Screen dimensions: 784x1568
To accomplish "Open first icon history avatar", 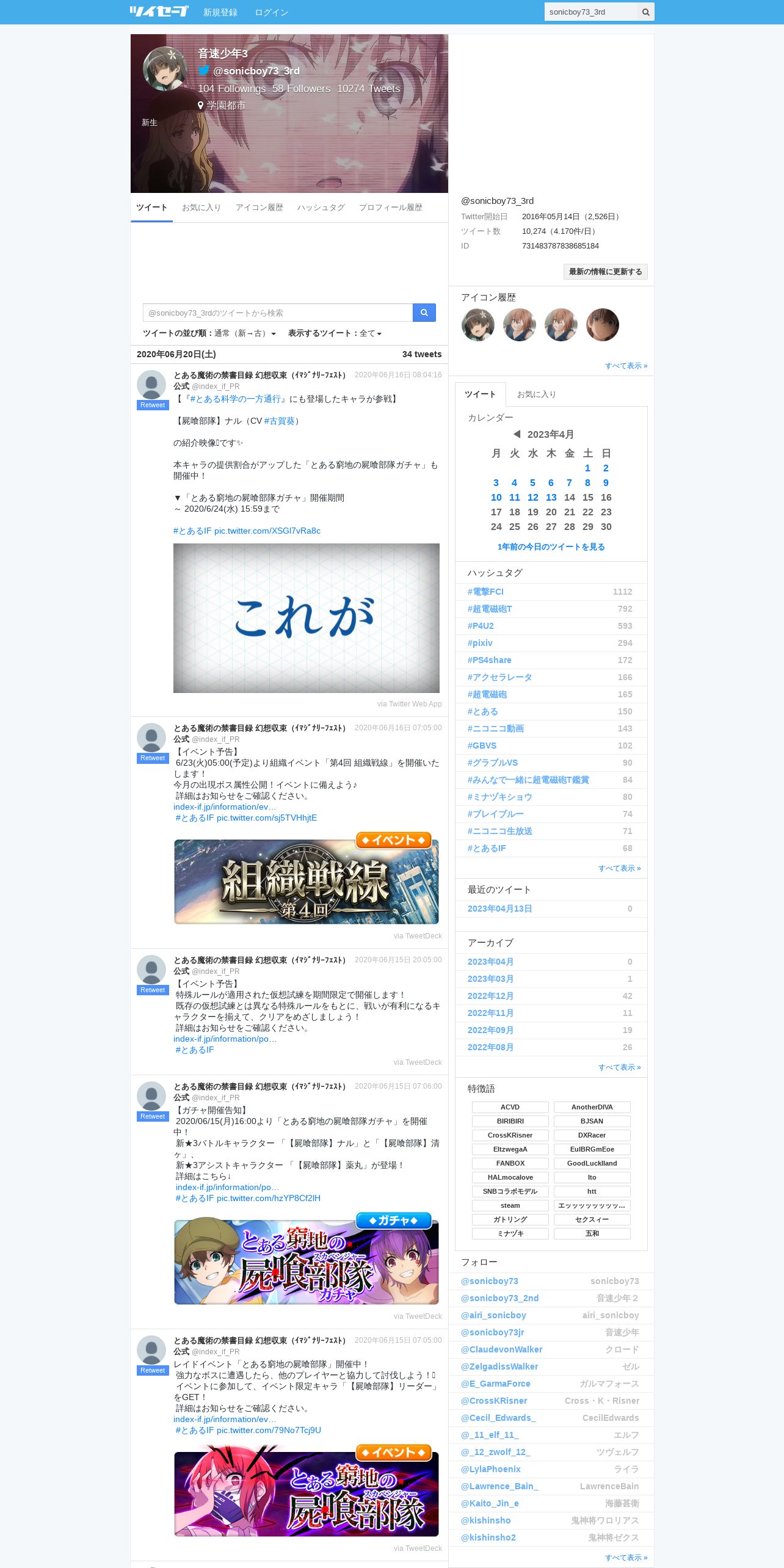I will [x=478, y=325].
